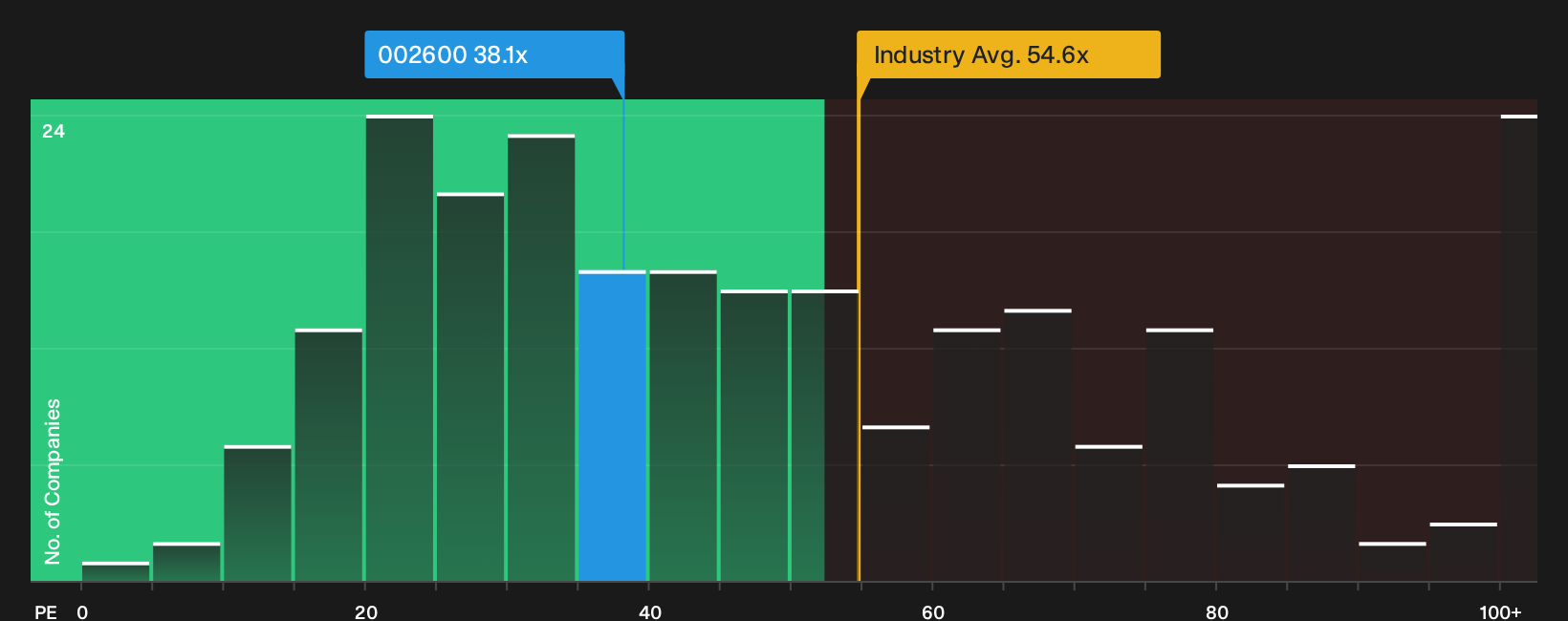Click the x-axis tick label 20
The image size is (1568, 621).
point(366,611)
